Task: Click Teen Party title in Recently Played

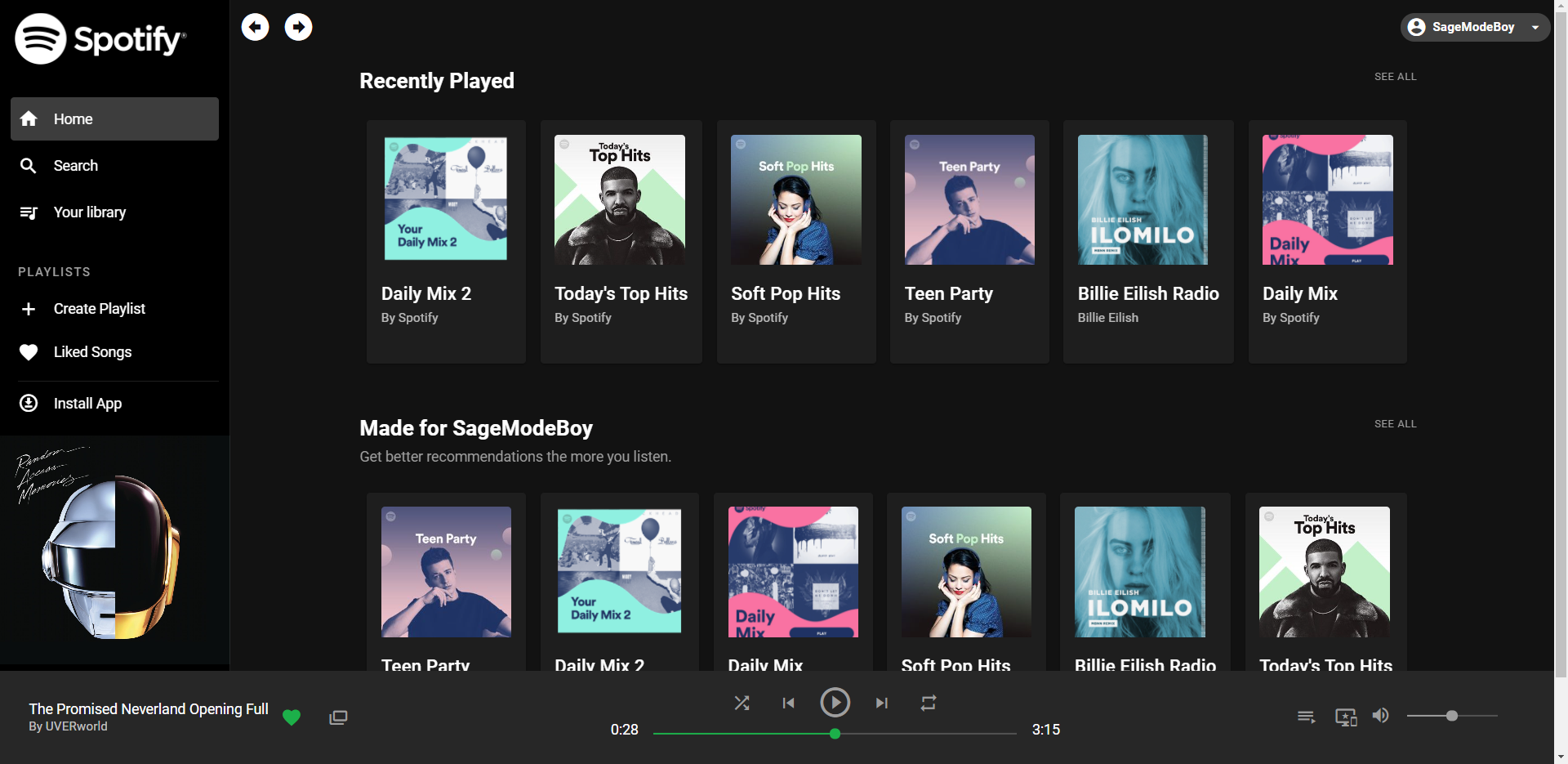Action: coord(949,294)
